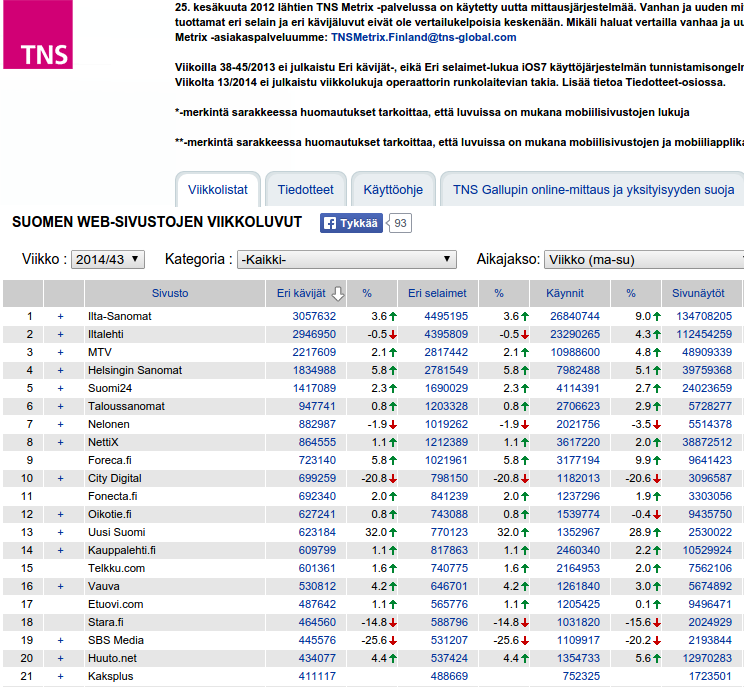The image size is (744, 687).
Task: Expand the Iltalehti row with plus
Action: pos(60,334)
